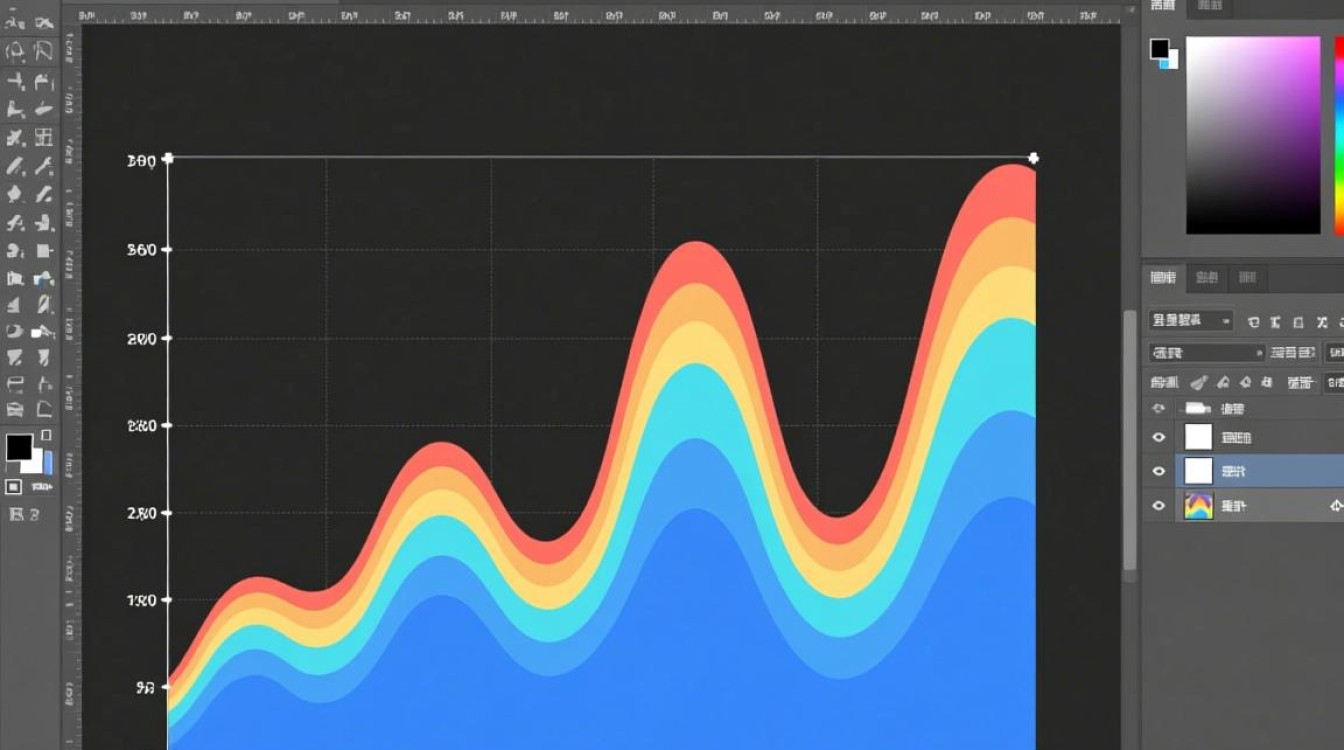Toggle visibility of the highlighted selected layer

(1159, 471)
